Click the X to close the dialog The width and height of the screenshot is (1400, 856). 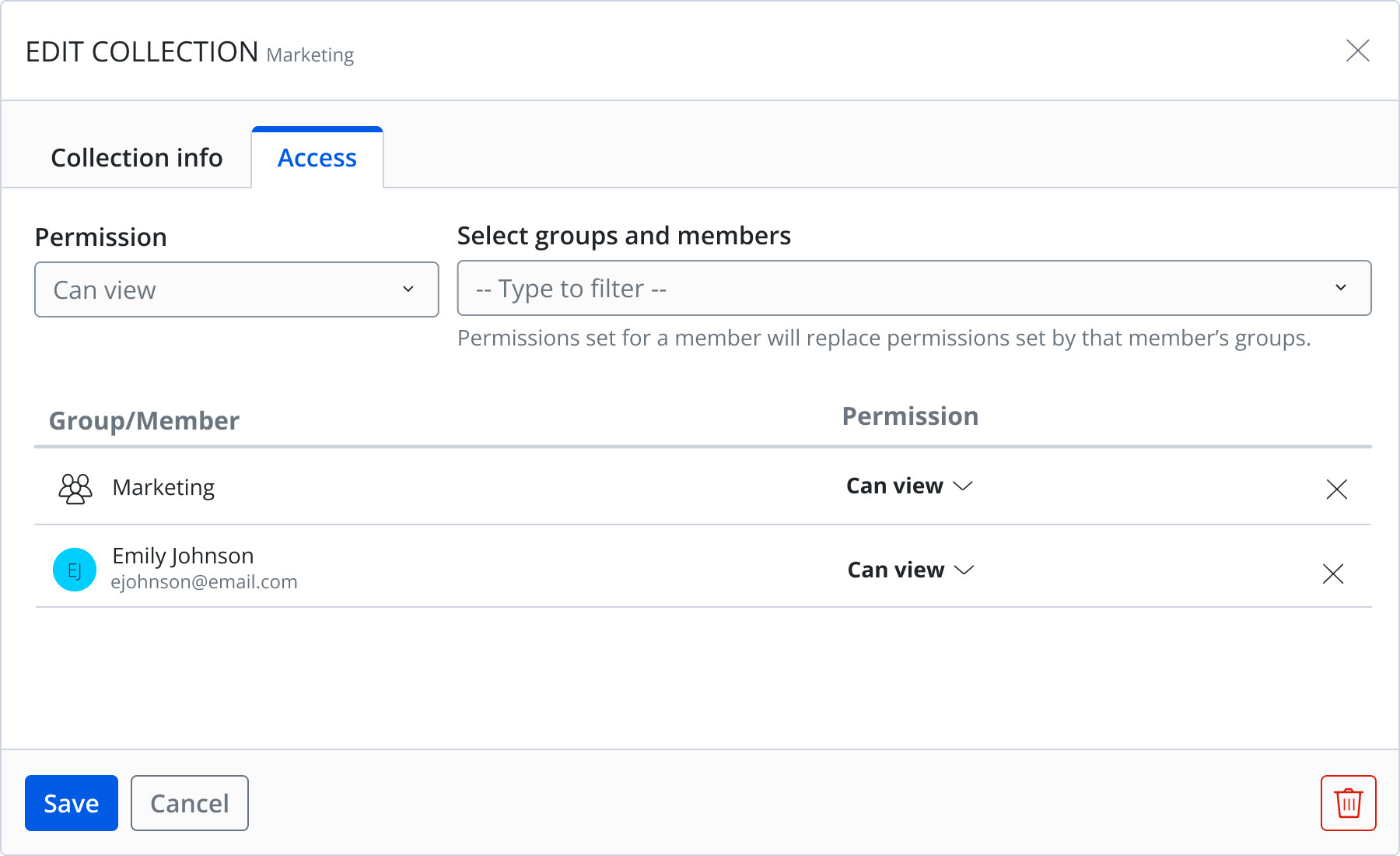tap(1358, 51)
